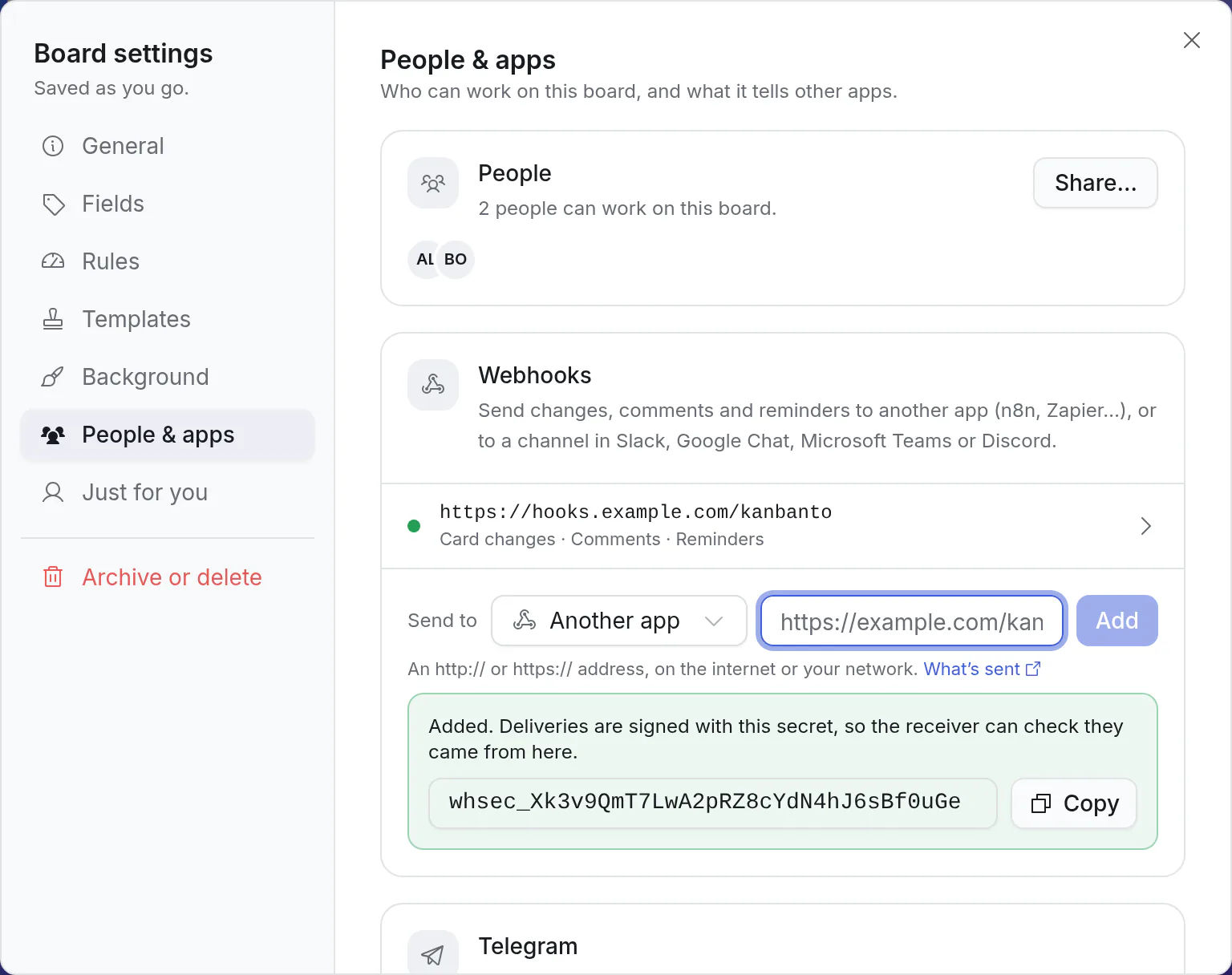Click the People card group icon
The image size is (1232, 975).
pos(433,183)
